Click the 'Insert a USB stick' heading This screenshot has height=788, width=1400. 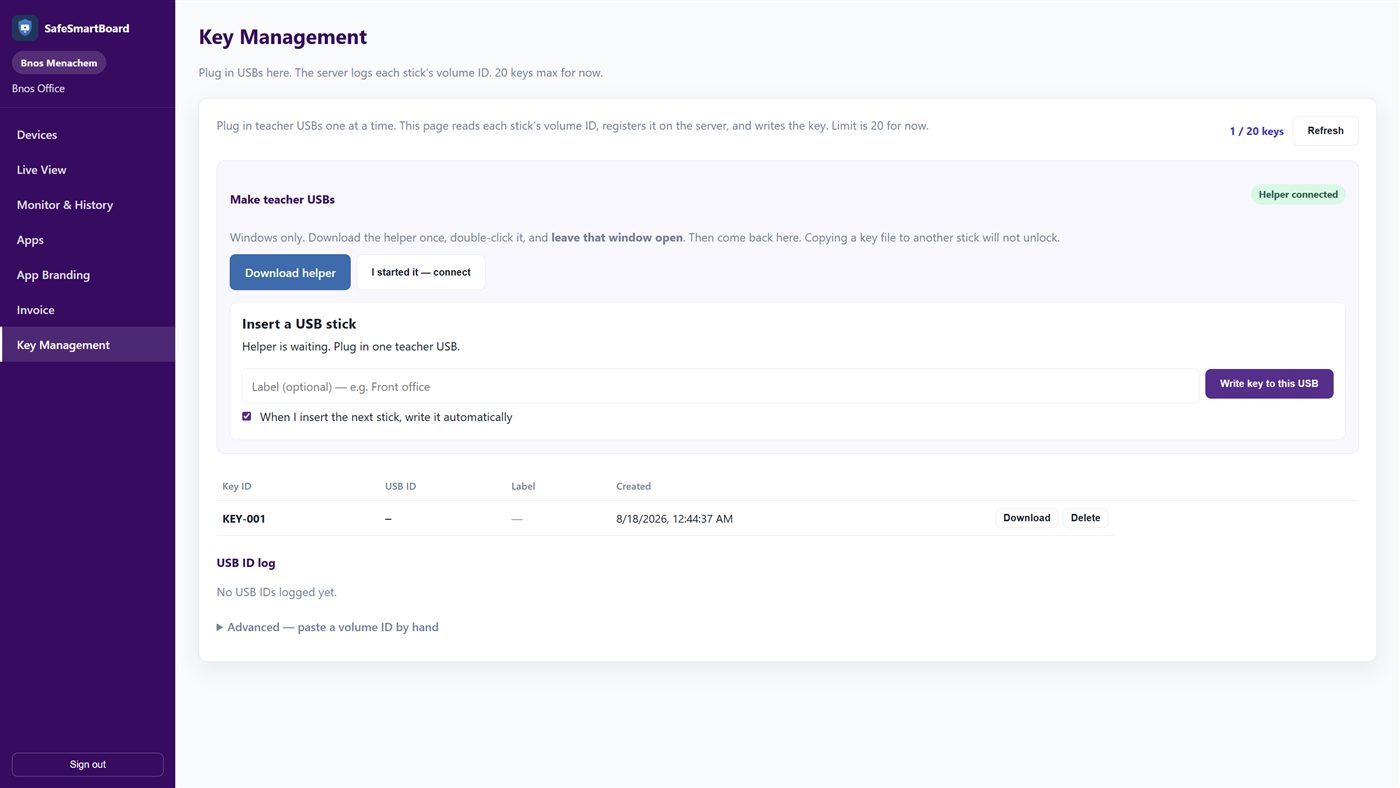pos(299,324)
